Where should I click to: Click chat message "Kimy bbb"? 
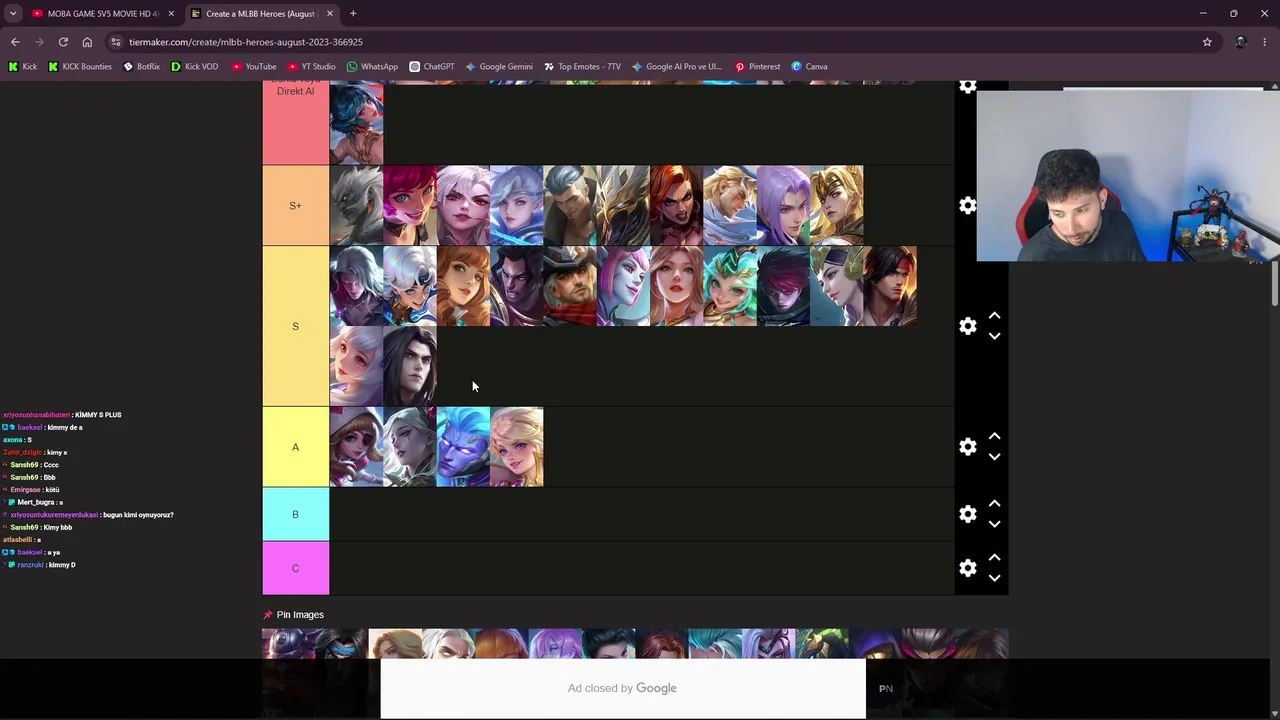[58, 527]
